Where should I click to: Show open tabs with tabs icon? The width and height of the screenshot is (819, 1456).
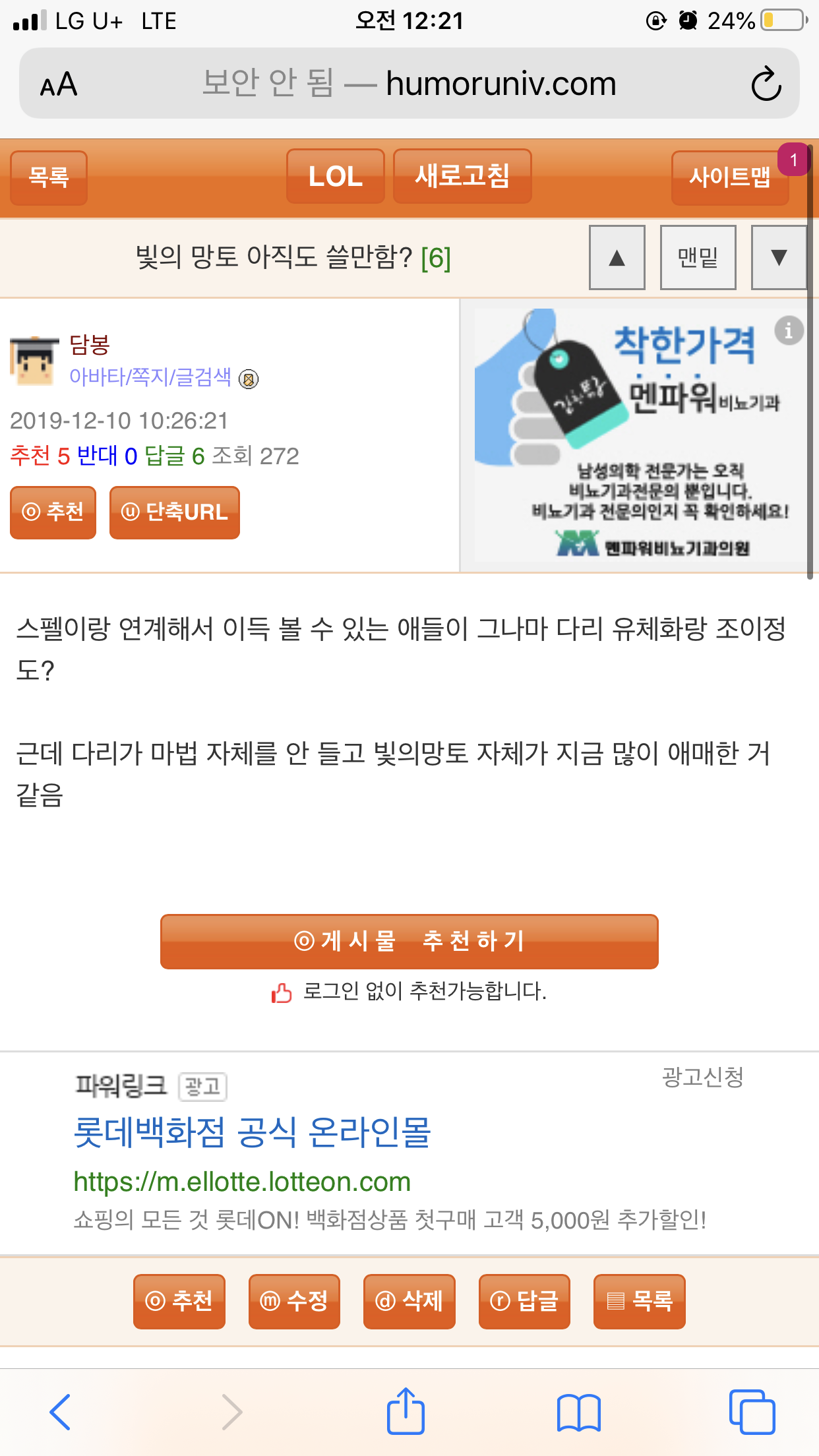point(752,1411)
